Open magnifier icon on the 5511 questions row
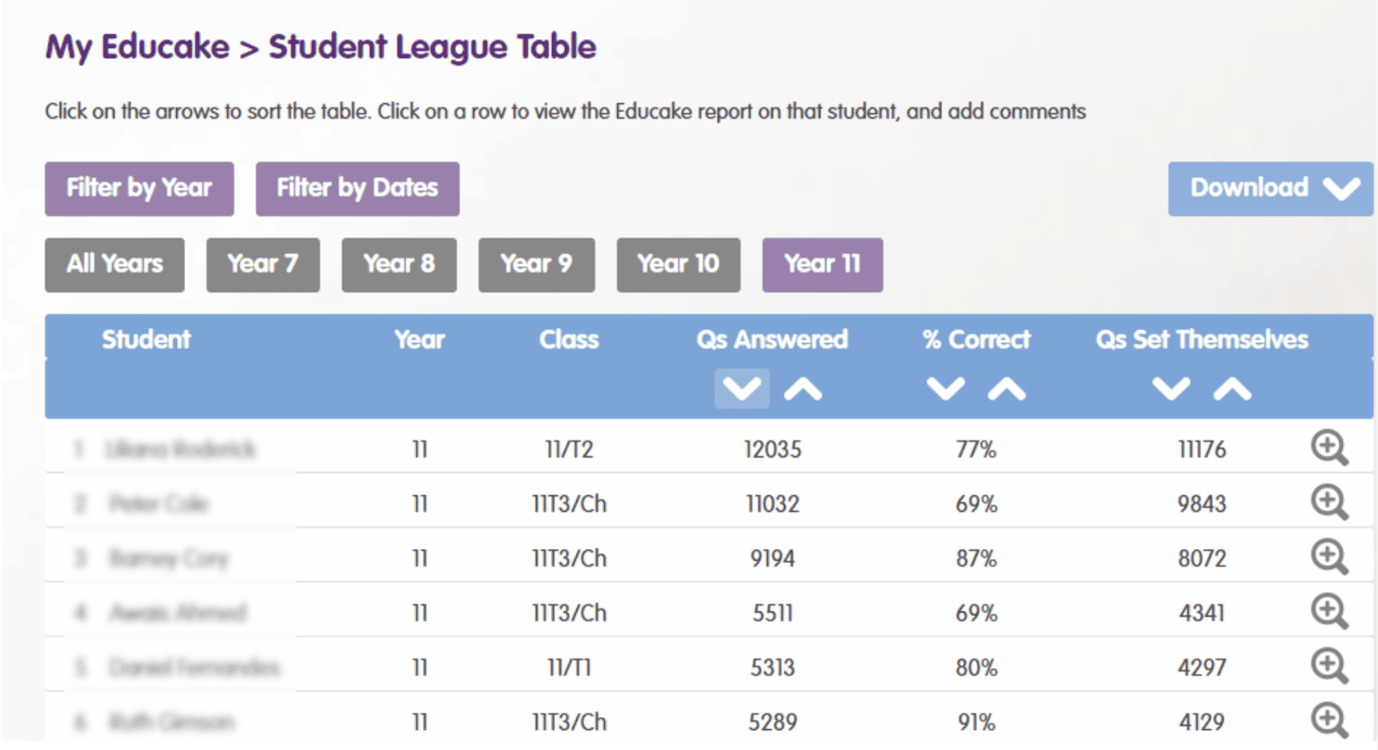The image size is (1378, 750). pyautogui.click(x=1329, y=611)
